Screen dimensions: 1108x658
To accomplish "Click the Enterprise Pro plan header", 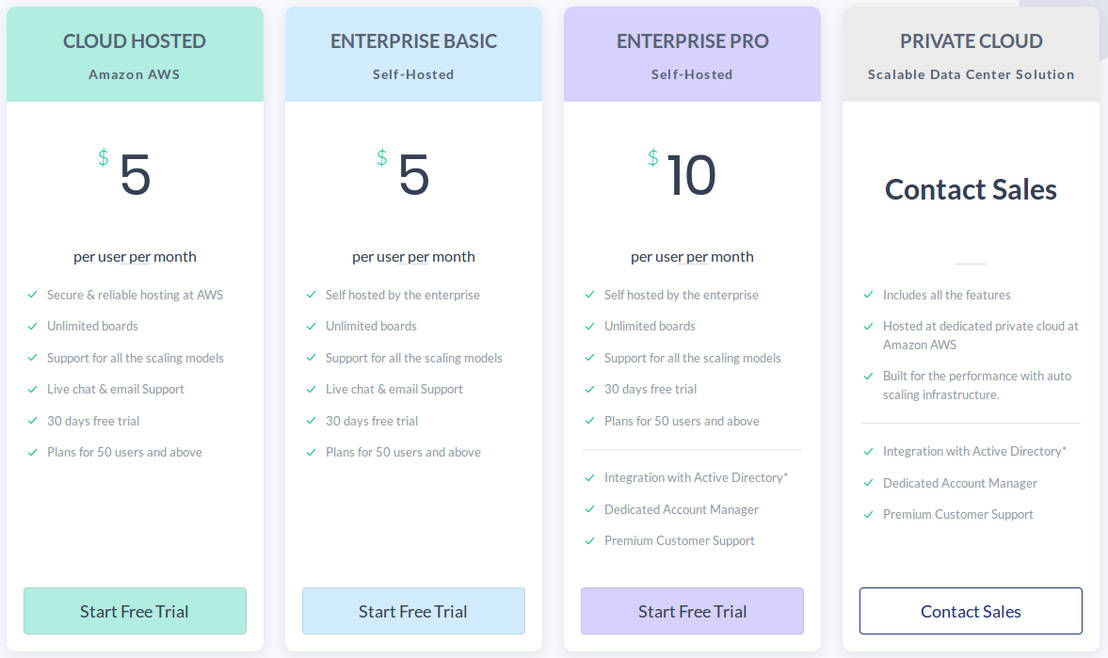I will [692, 41].
